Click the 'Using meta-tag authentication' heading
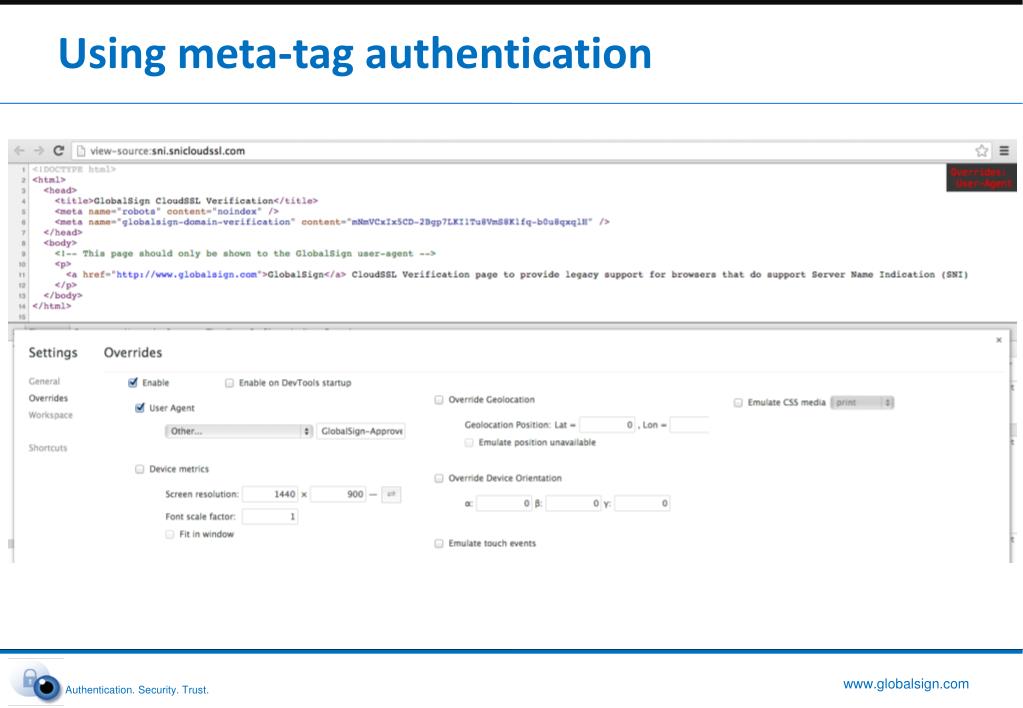1023x708 pixels. [x=355, y=54]
